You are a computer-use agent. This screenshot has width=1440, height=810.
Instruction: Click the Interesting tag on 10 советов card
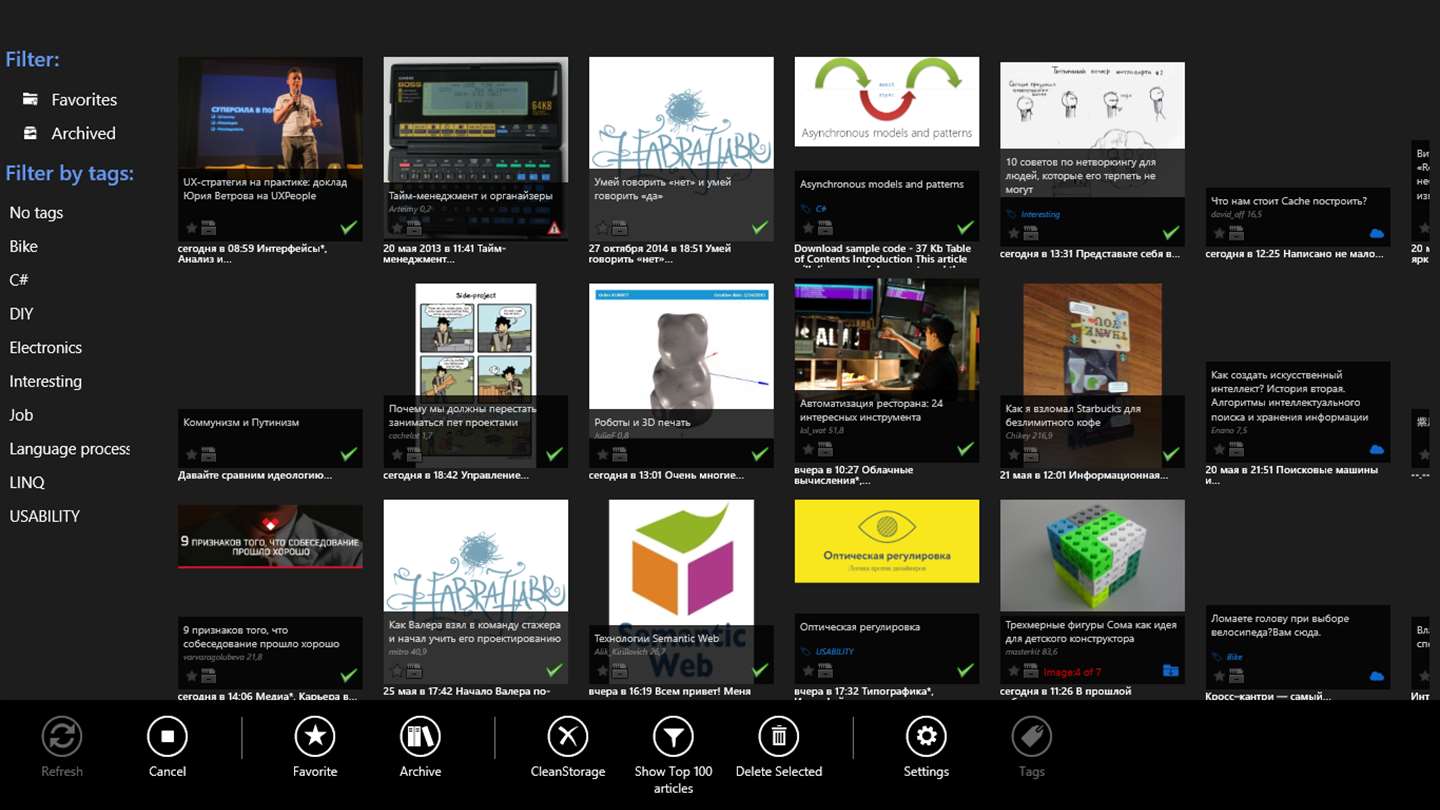click(x=1040, y=214)
